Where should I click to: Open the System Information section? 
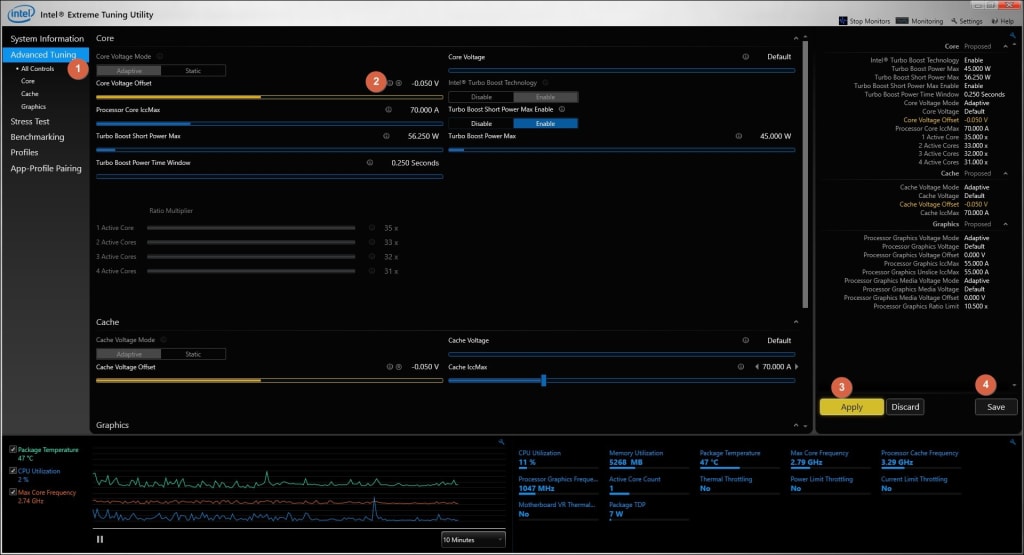coord(47,39)
